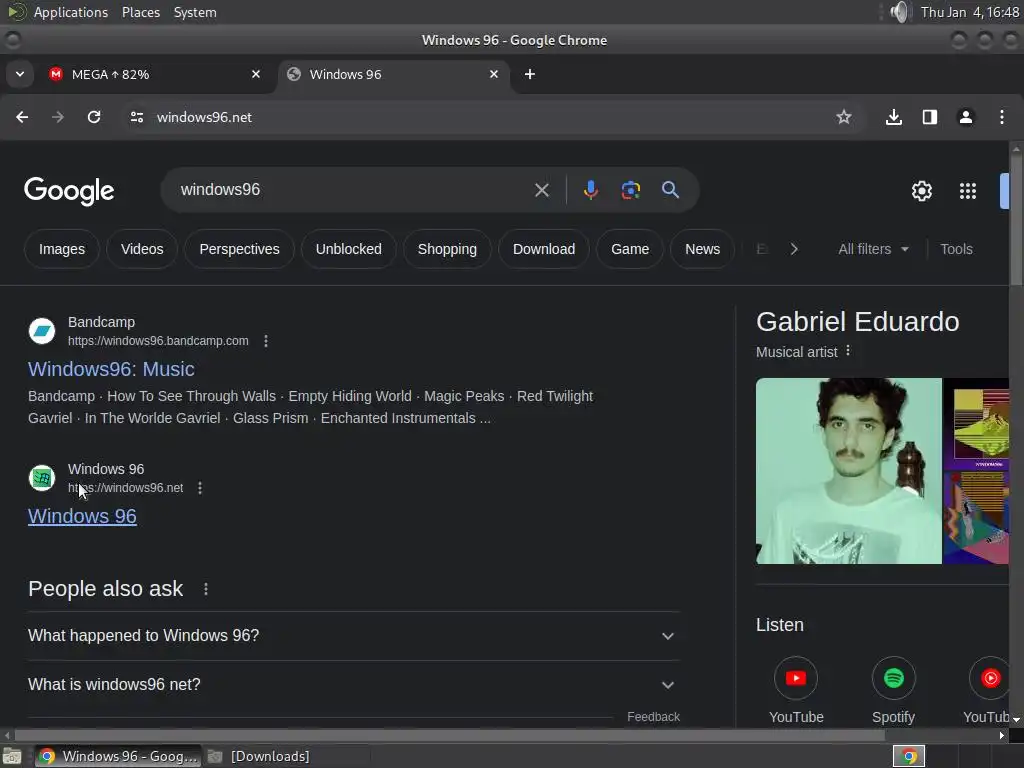The image size is (1024, 768).
Task: Open Chrome profile menu
Action: point(966,117)
